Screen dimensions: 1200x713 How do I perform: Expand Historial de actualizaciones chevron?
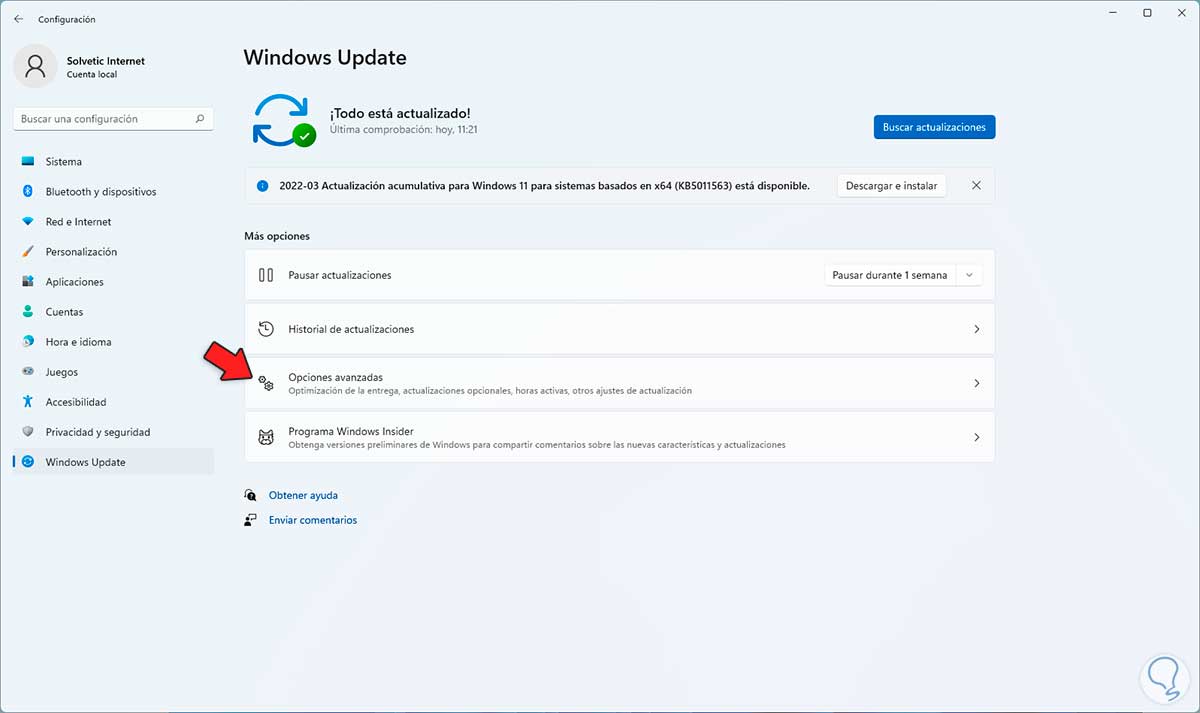(x=977, y=329)
